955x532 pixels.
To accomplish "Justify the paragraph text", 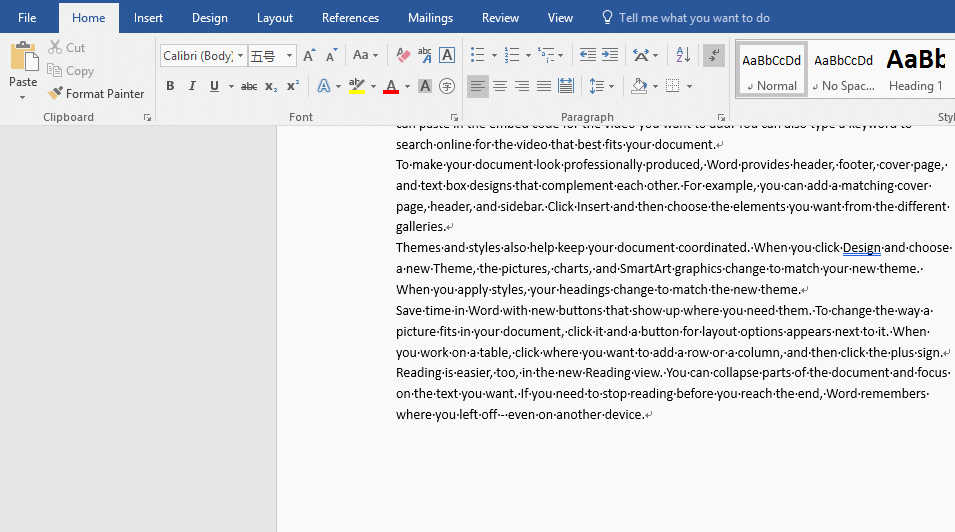I will pyautogui.click(x=544, y=87).
